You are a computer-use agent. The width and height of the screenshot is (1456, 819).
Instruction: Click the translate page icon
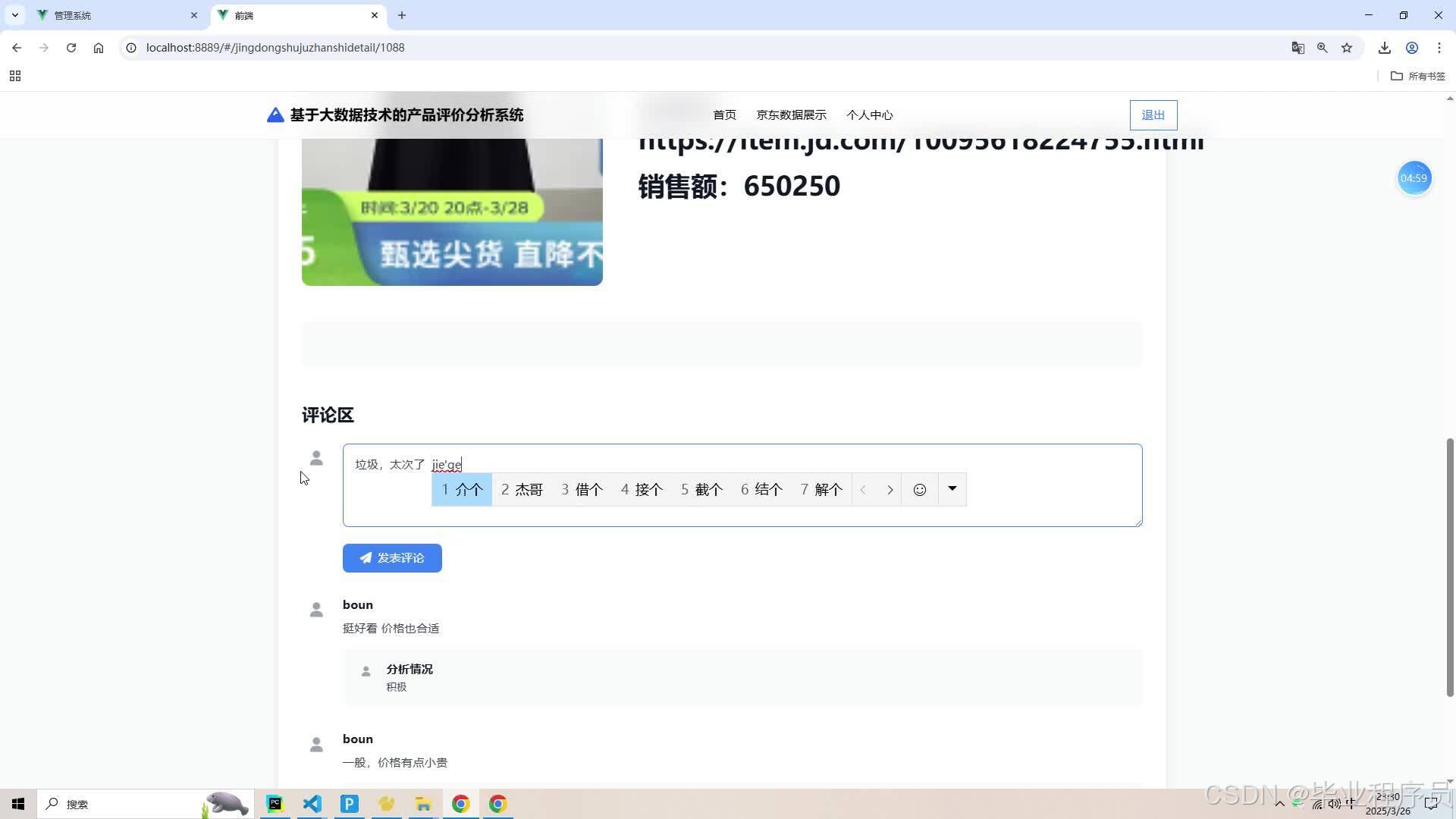tap(1298, 47)
